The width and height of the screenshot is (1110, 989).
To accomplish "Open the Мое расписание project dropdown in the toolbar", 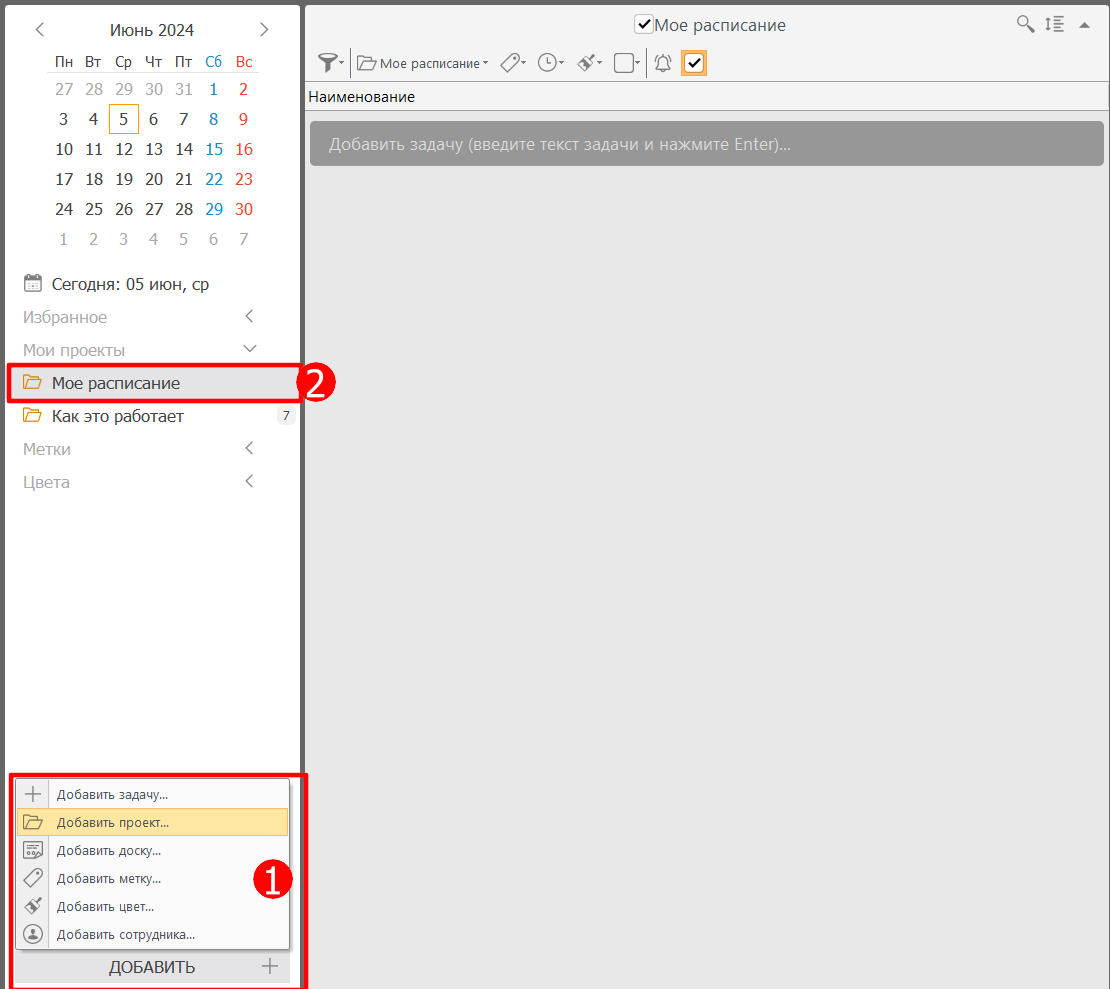I will pyautogui.click(x=423, y=63).
